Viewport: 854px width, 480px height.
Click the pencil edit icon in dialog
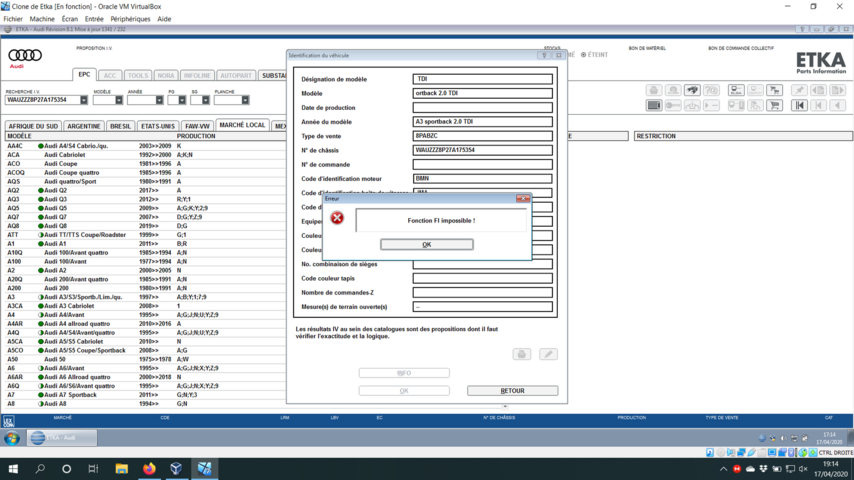coord(548,354)
